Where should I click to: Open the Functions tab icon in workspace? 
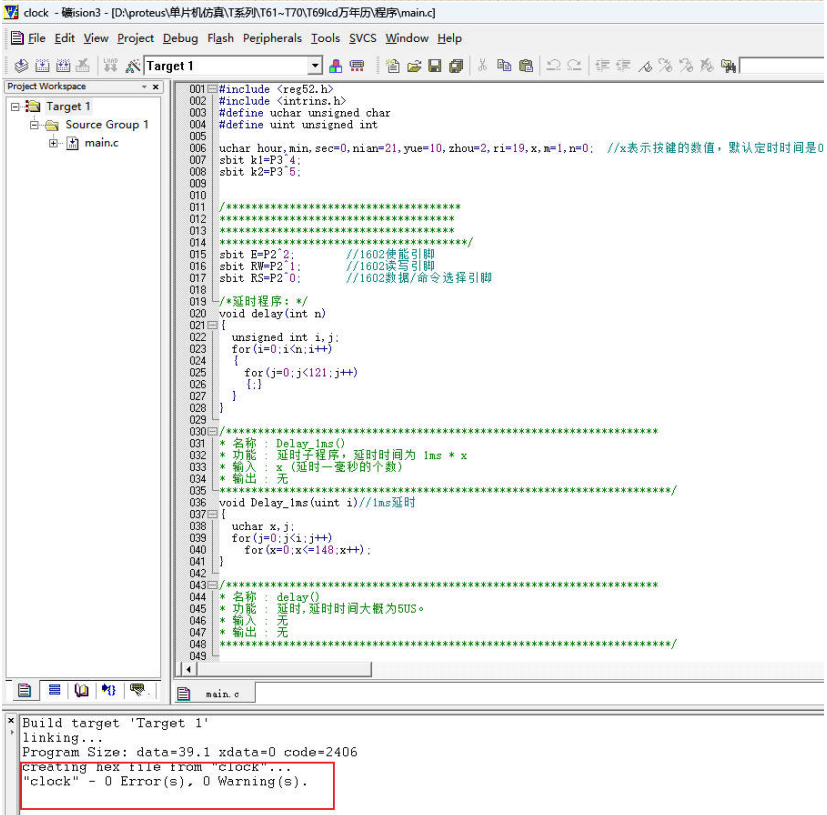click(x=109, y=690)
